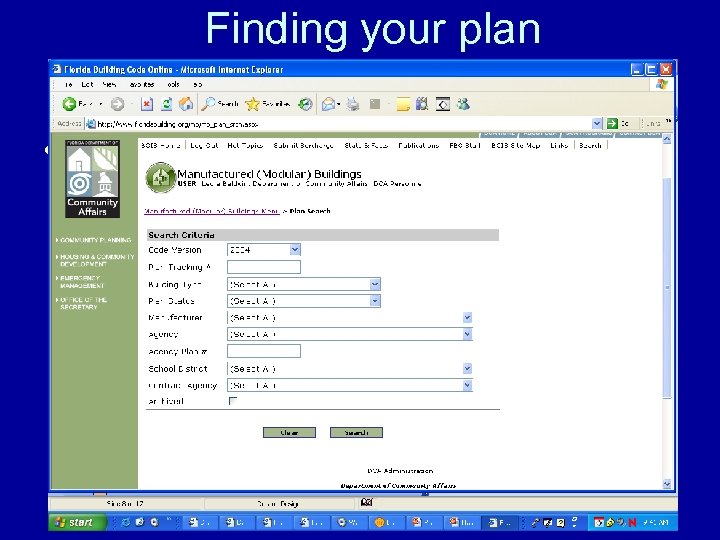Click the browser address URL field
The image size is (720, 540).
tap(343, 124)
